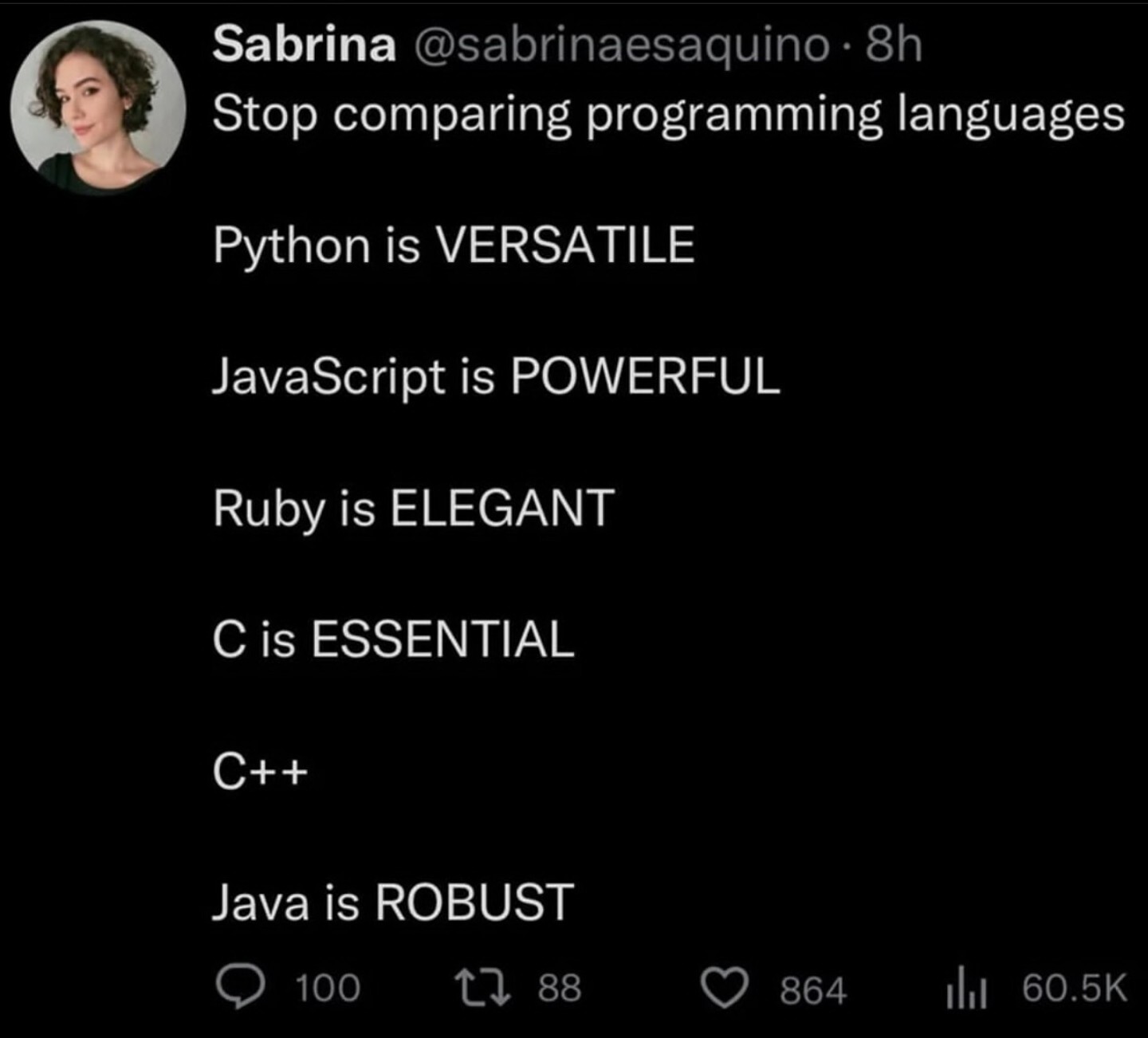
Task: Open Sabrina's profile picture
Action: tap(98, 108)
